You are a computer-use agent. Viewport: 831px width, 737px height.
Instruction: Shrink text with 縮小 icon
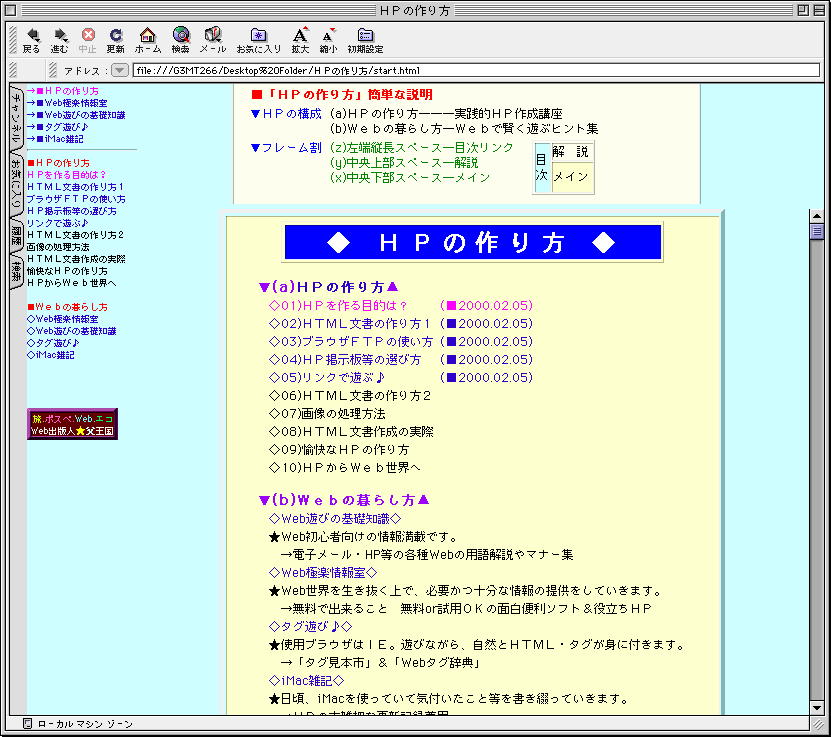pyautogui.click(x=328, y=36)
